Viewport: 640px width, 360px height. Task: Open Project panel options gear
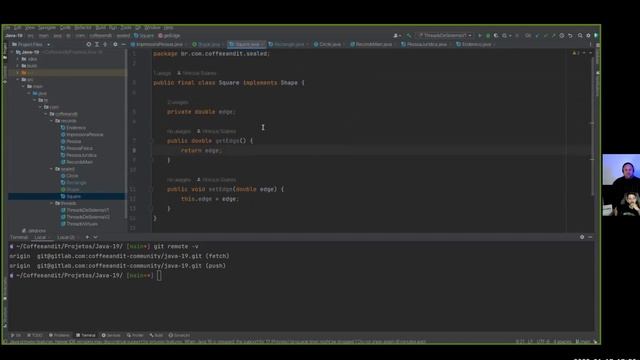coord(115,44)
